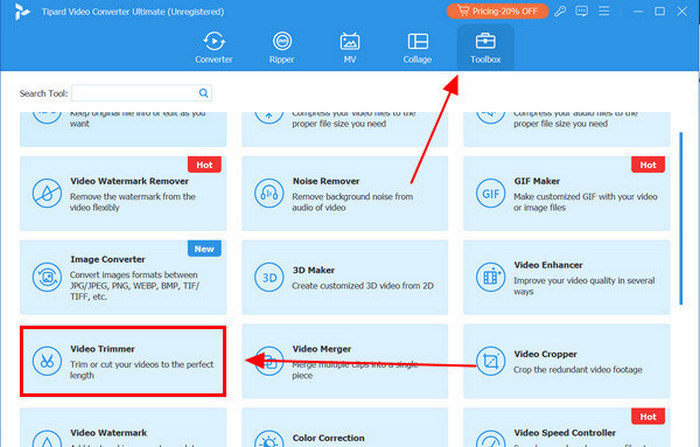Click 'Improve your video quality' description

(x=584, y=286)
